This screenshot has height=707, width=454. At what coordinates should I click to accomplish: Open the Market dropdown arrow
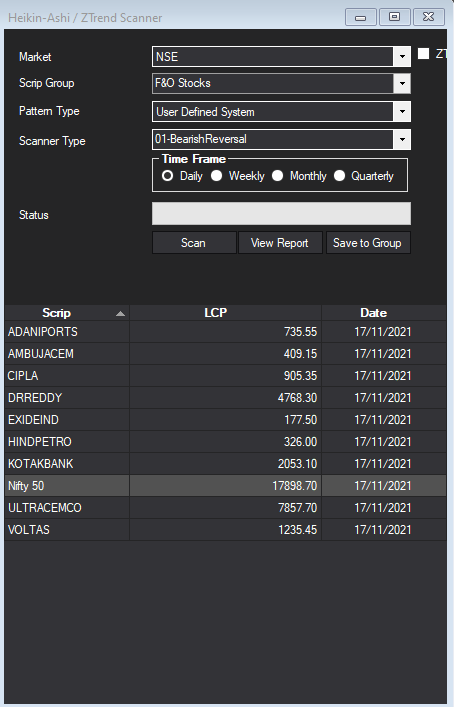tap(402, 57)
